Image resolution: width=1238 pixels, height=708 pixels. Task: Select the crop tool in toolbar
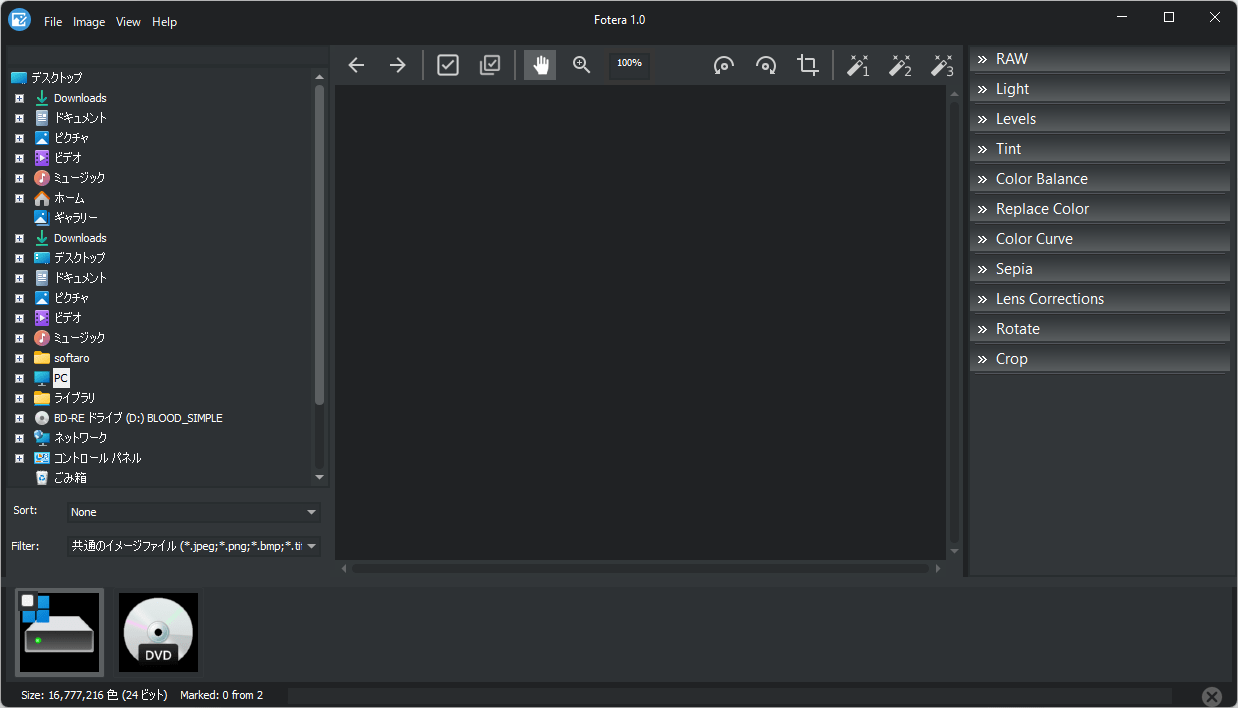tap(808, 65)
